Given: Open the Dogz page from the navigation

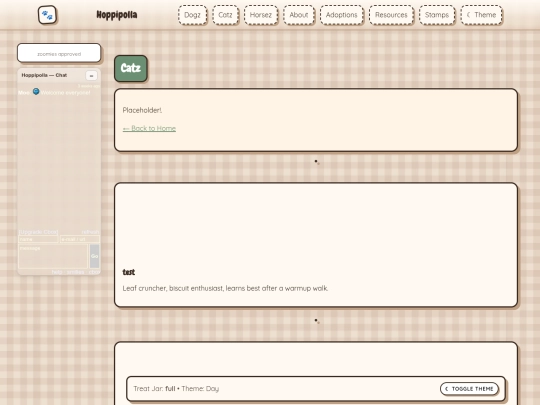Looking at the screenshot, I should click(x=193, y=15).
